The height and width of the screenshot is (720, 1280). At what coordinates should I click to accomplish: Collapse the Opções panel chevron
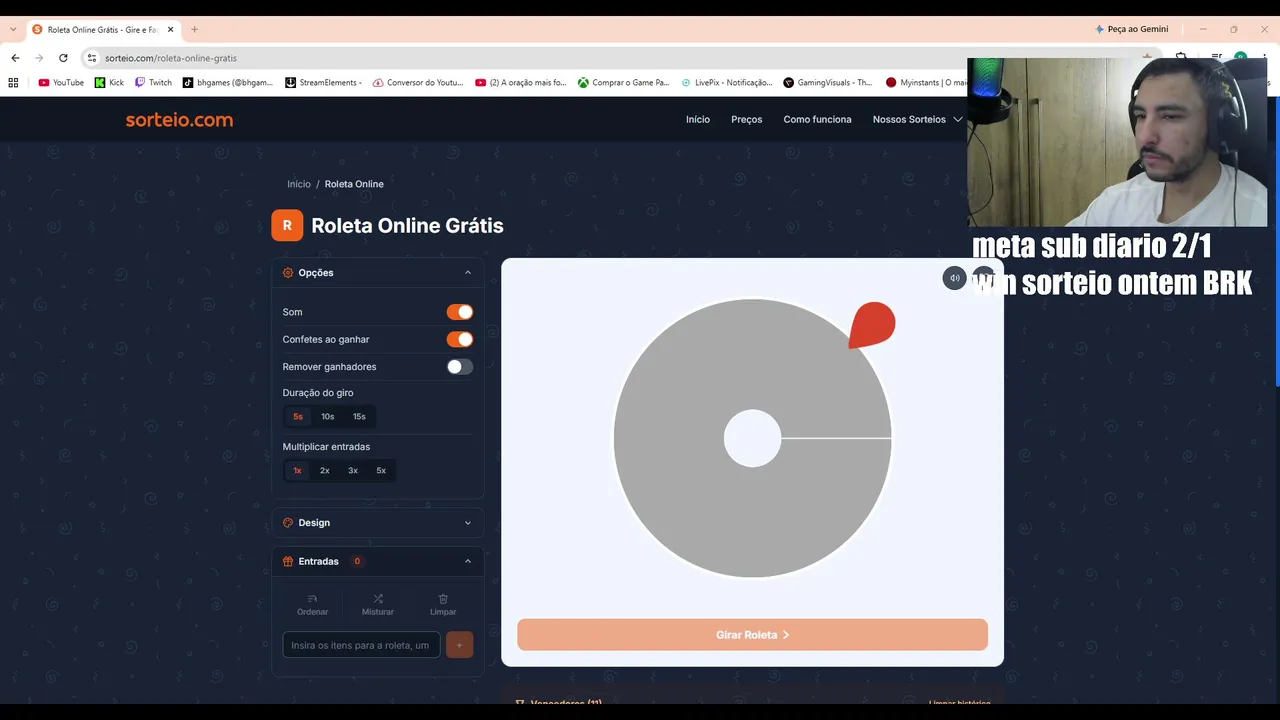(x=468, y=273)
